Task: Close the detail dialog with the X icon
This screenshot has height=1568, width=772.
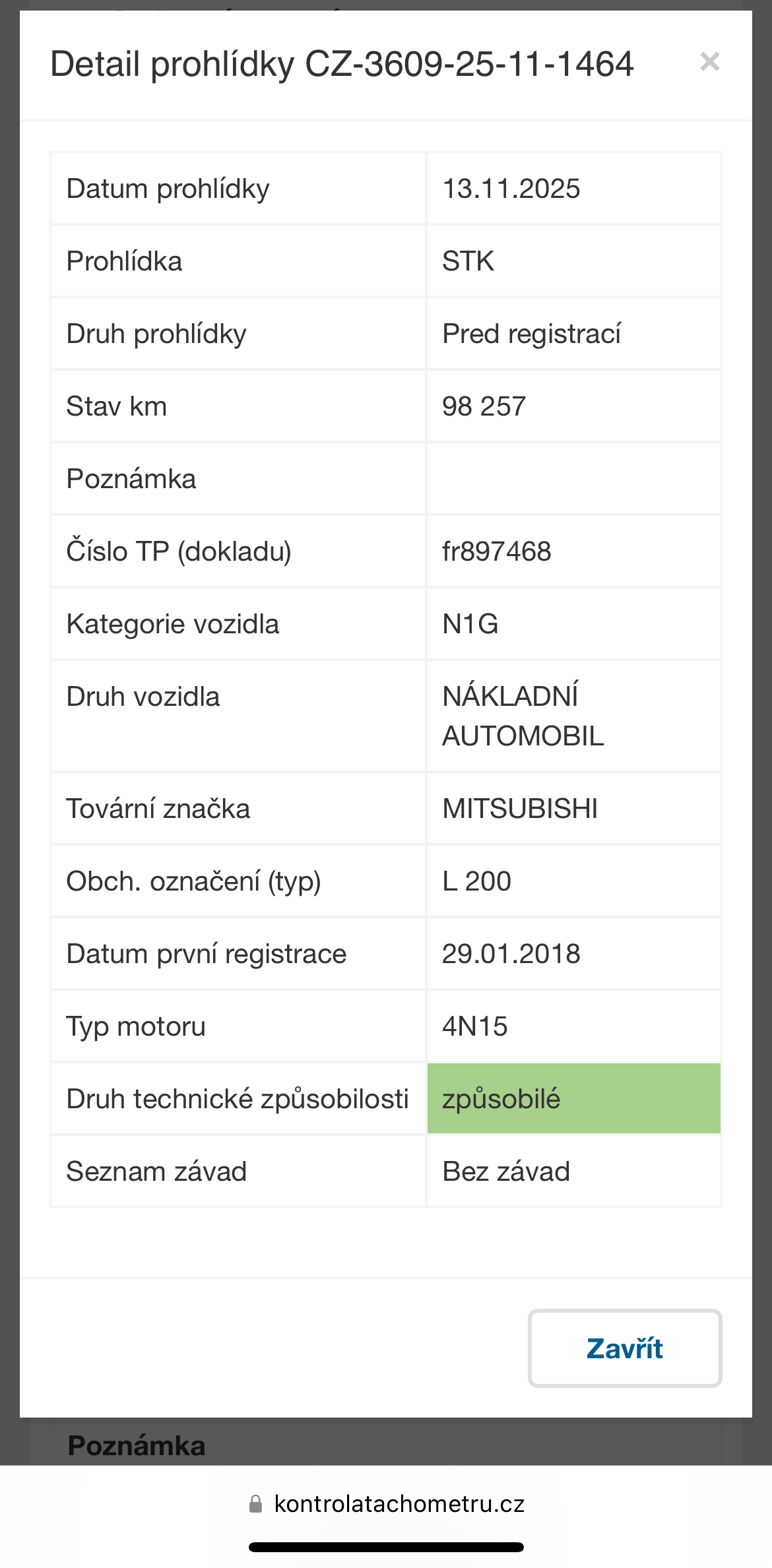Action: (x=709, y=62)
